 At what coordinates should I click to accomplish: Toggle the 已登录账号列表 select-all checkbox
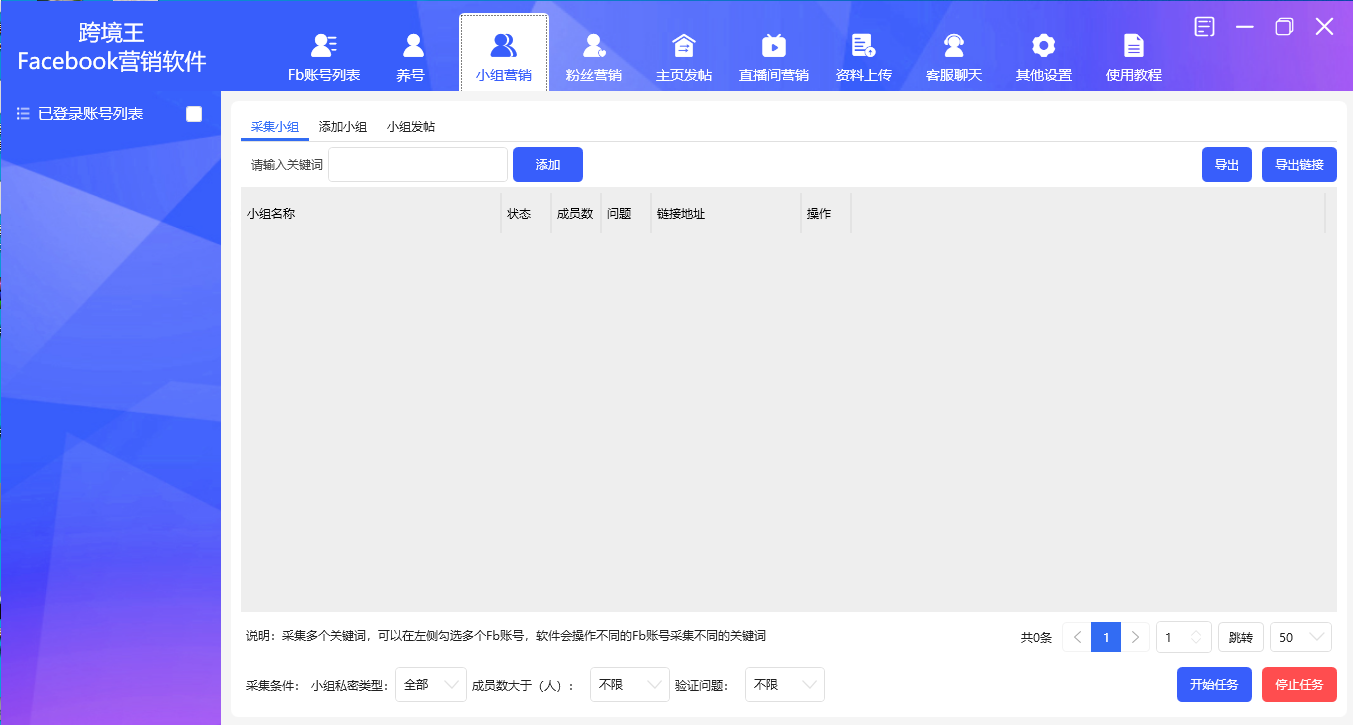click(194, 113)
